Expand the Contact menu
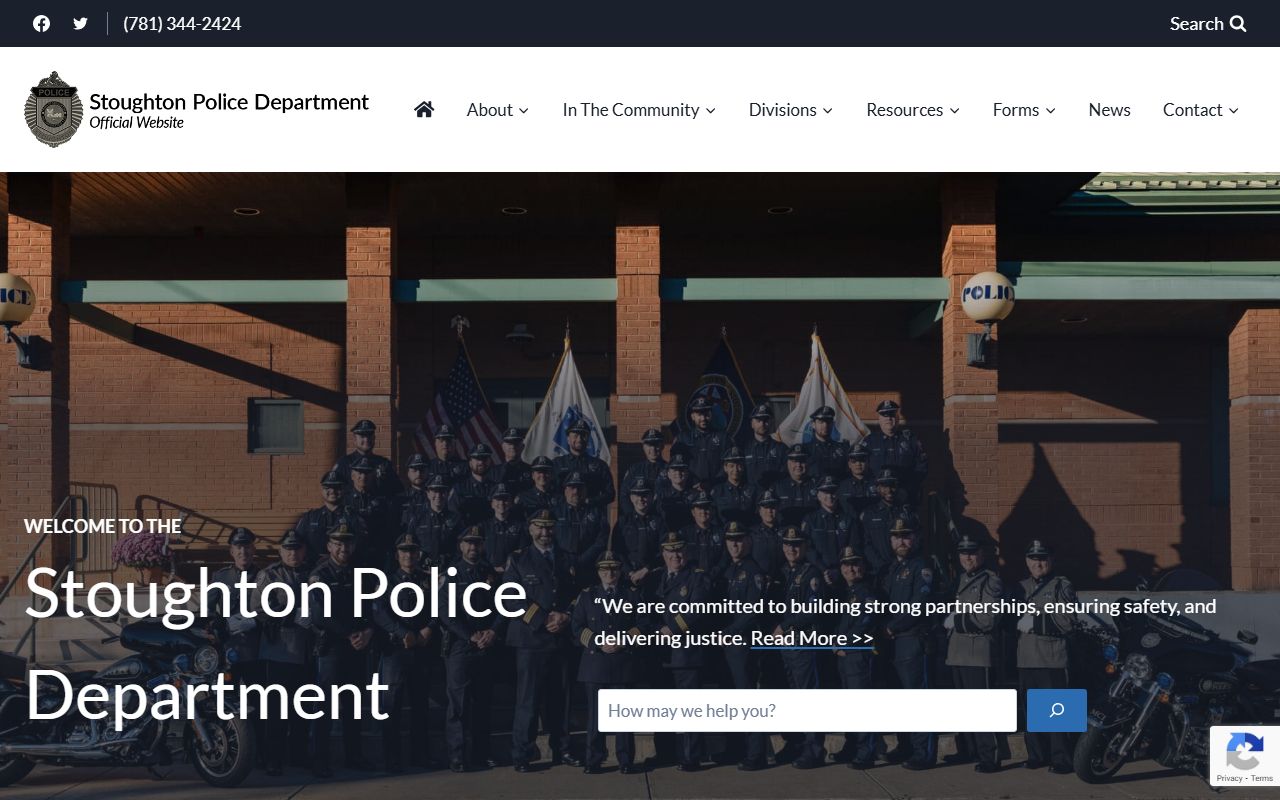 tap(1201, 110)
